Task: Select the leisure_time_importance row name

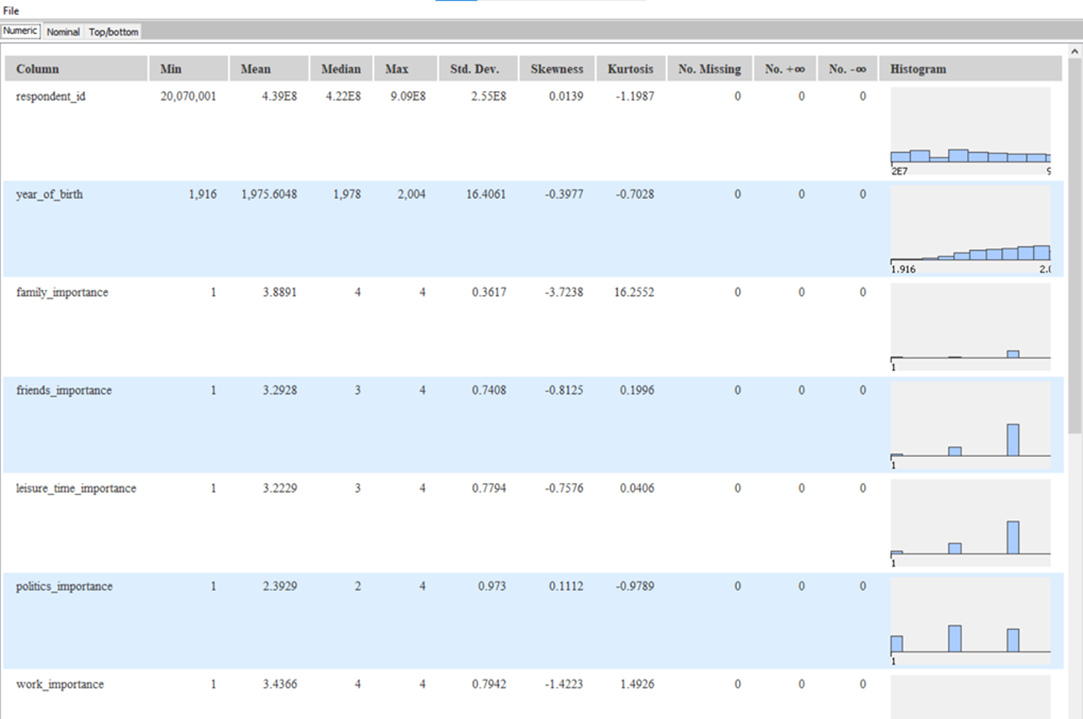Action: [x=76, y=488]
